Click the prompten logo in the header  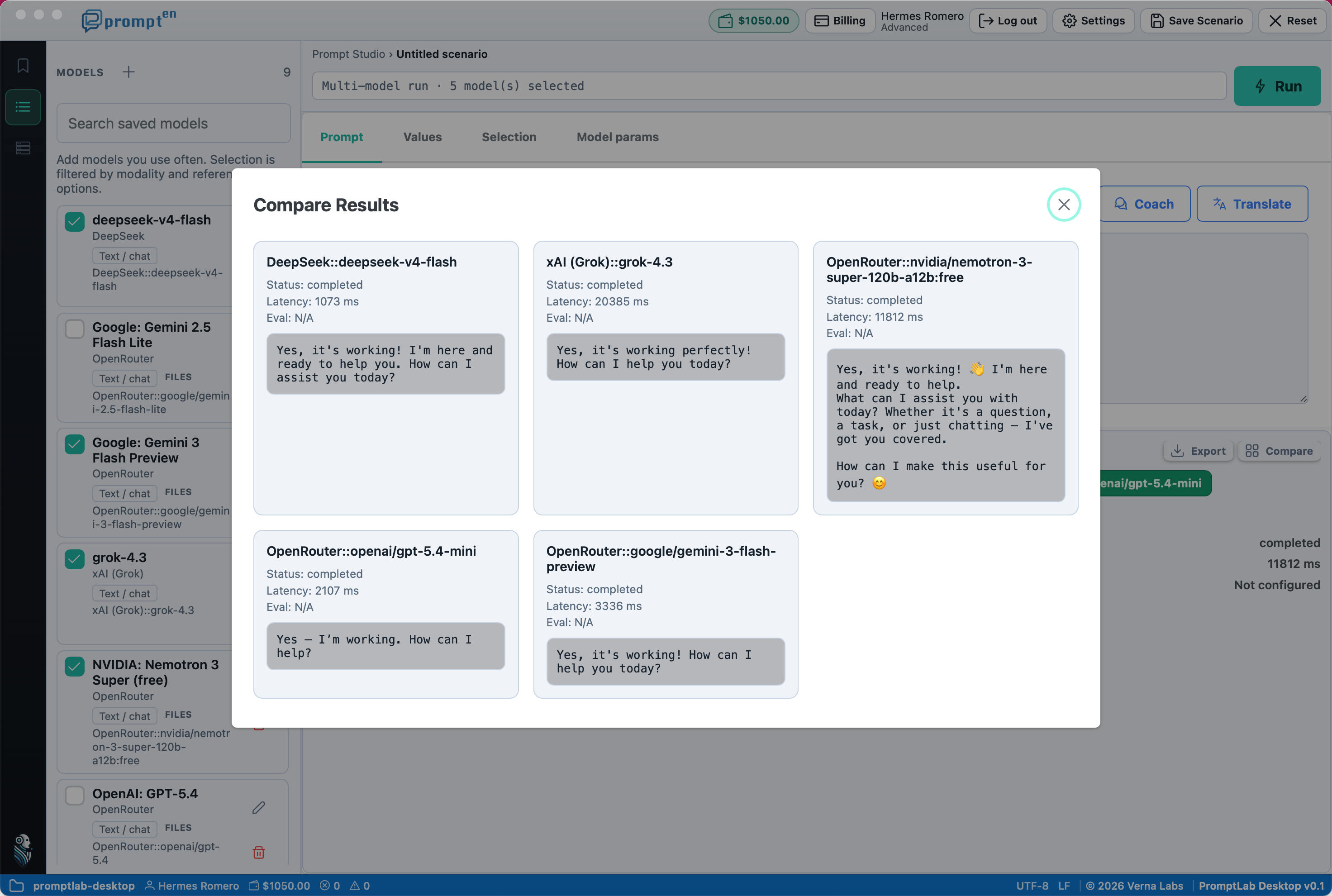tap(129, 20)
